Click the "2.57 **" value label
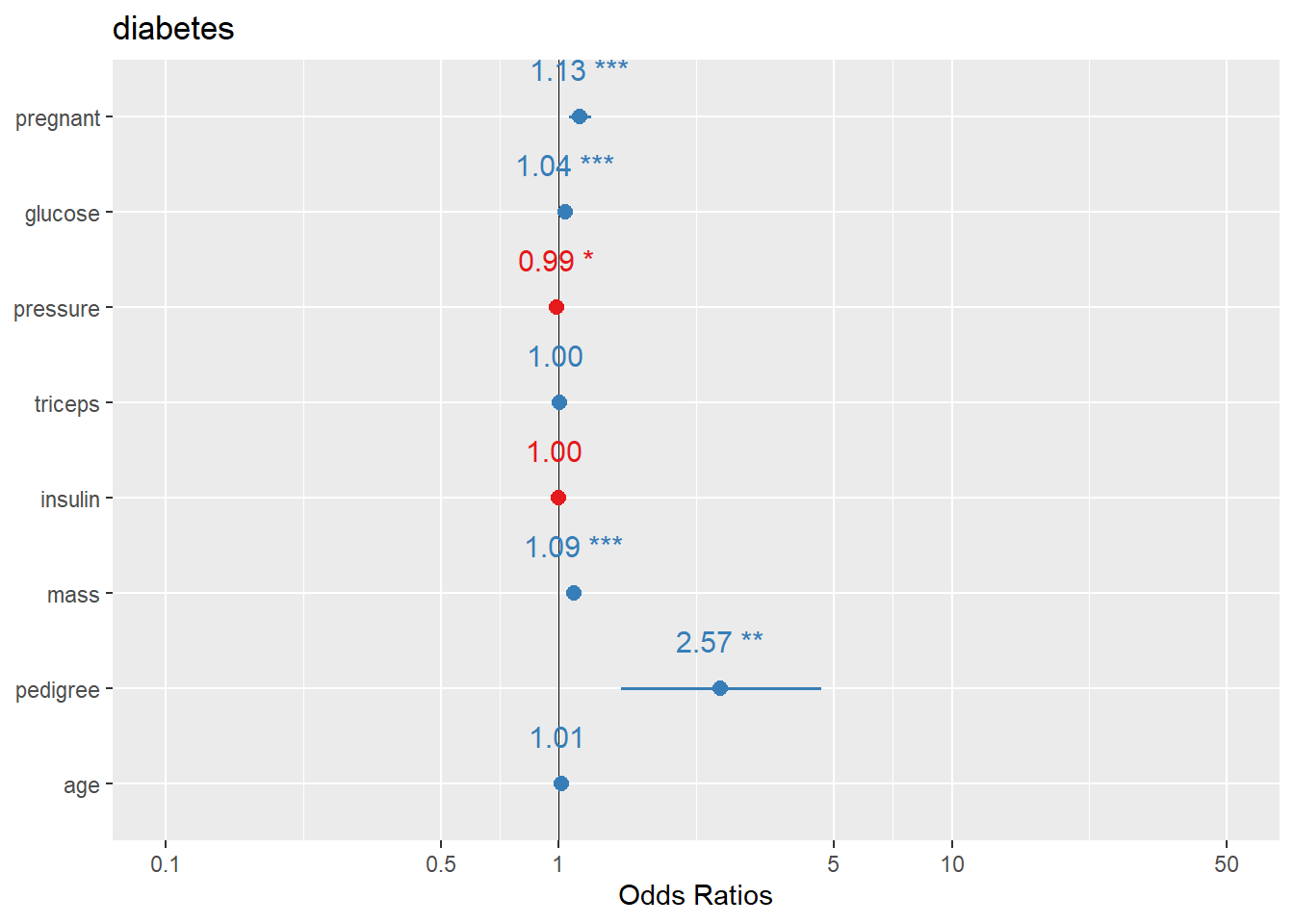Screen dimensions: 1294x924 [x=719, y=642]
